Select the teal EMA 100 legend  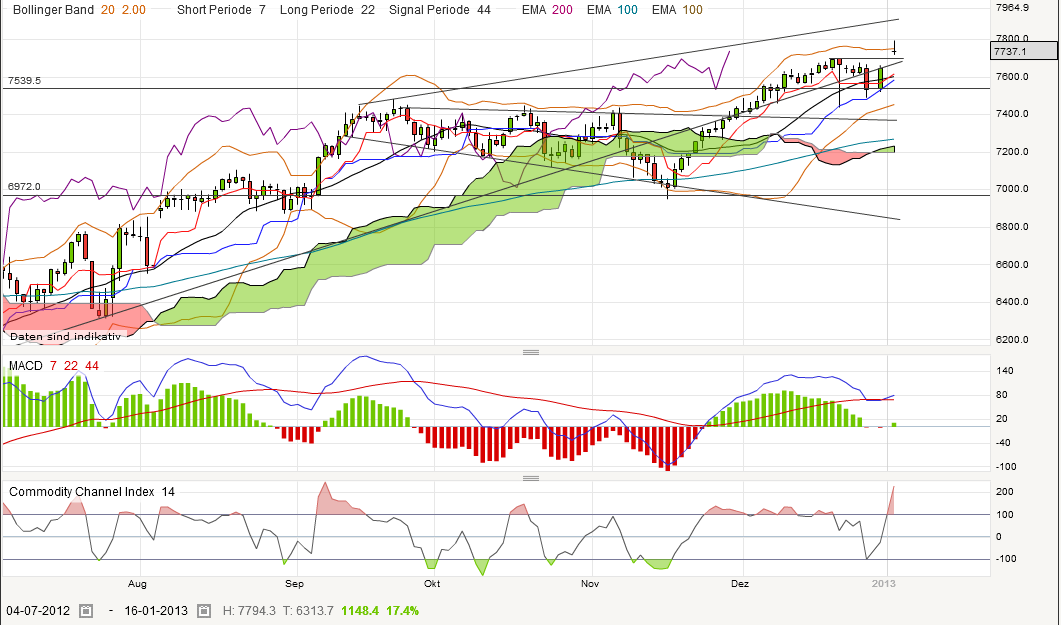click(x=611, y=10)
